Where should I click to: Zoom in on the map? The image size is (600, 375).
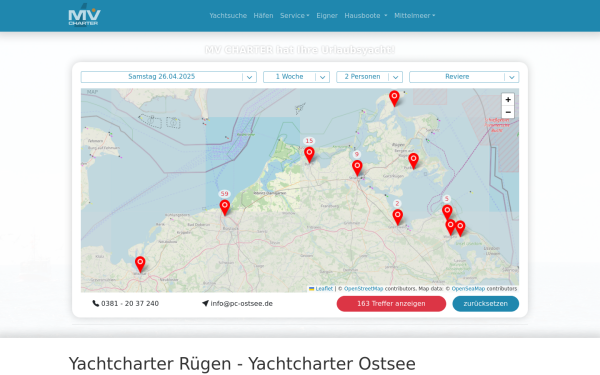[x=508, y=99]
